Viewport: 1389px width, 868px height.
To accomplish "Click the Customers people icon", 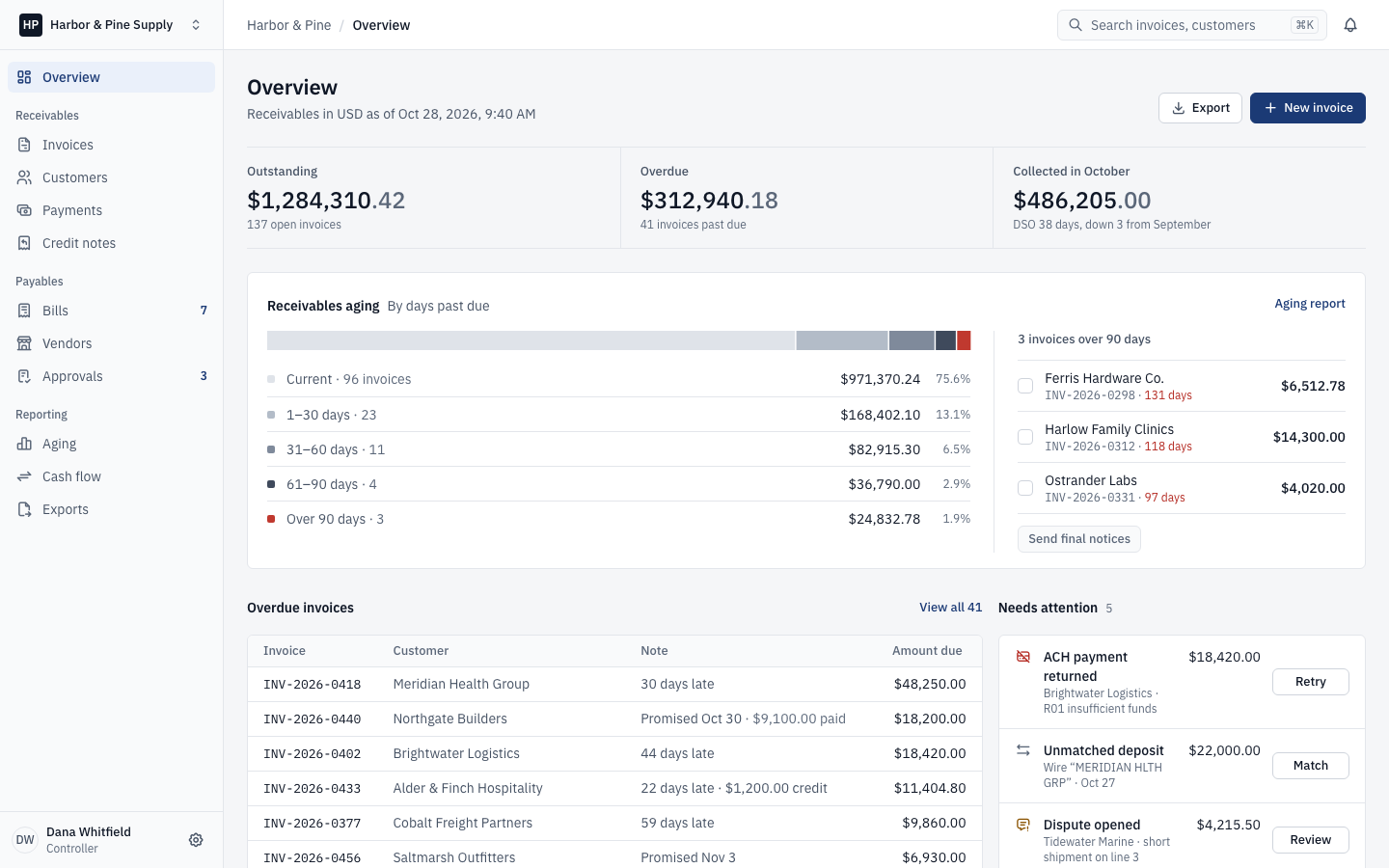I will 24,177.
